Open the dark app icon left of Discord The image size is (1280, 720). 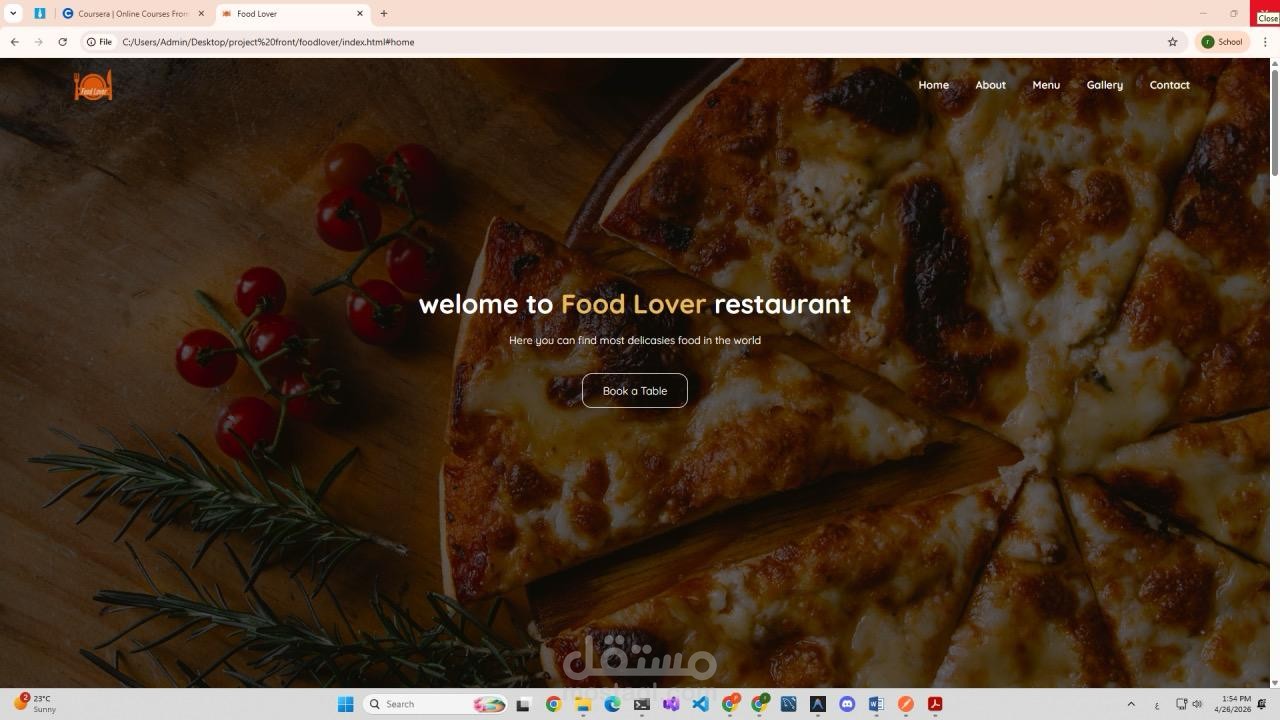tap(818, 704)
